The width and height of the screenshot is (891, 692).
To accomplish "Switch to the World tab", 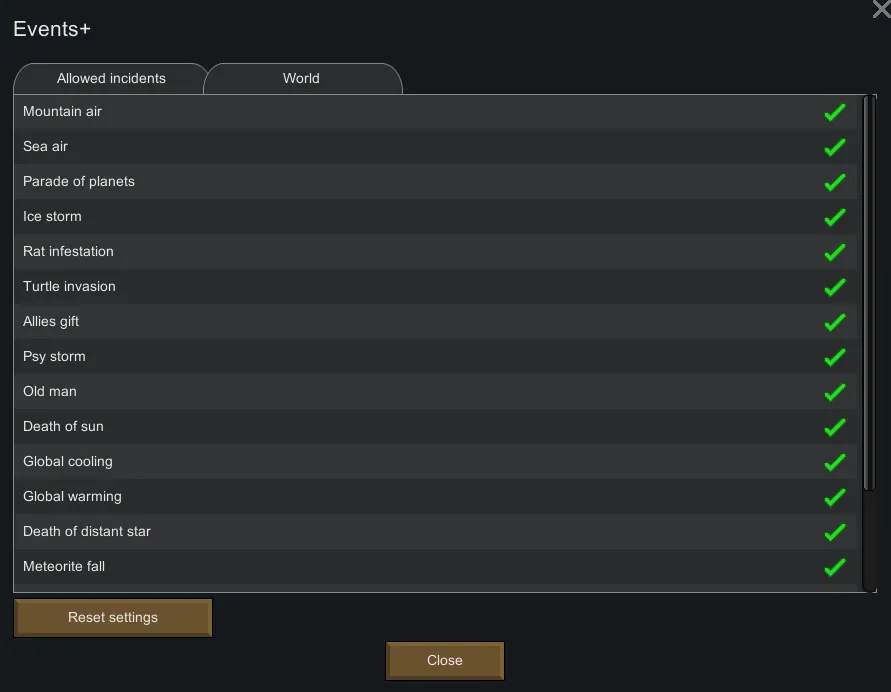I will click(x=301, y=79).
